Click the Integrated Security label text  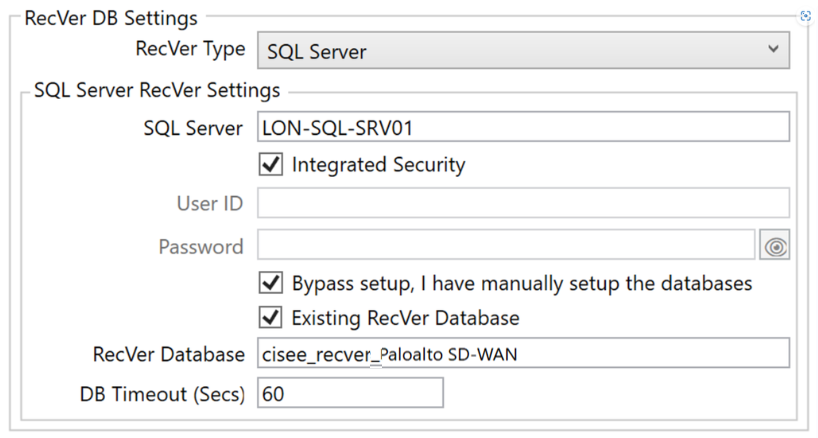click(x=378, y=165)
